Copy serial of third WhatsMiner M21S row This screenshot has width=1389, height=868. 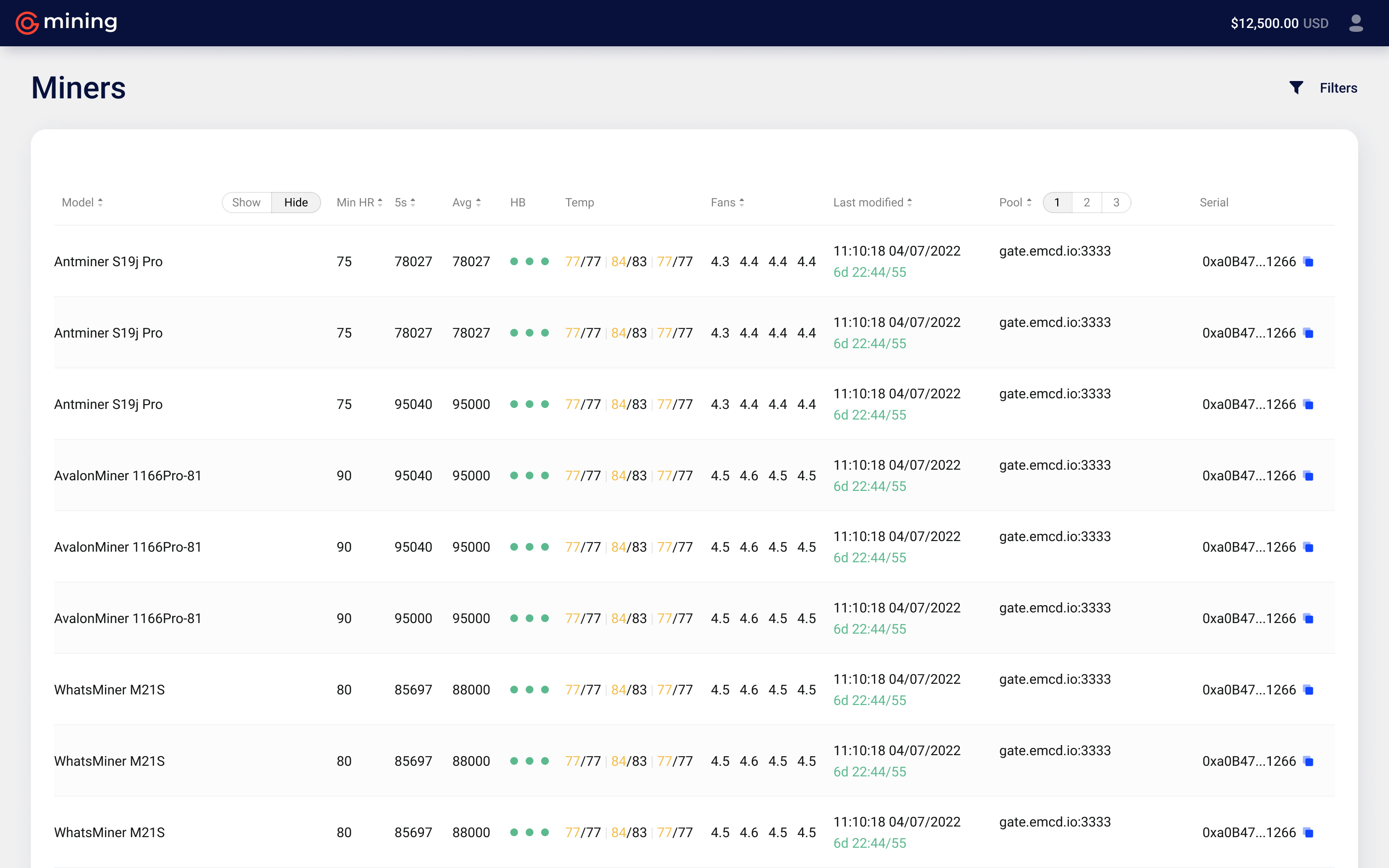1308,832
